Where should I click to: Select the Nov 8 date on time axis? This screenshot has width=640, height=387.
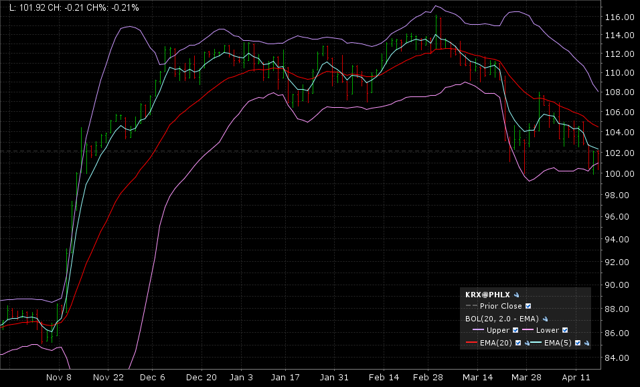(x=59, y=378)
